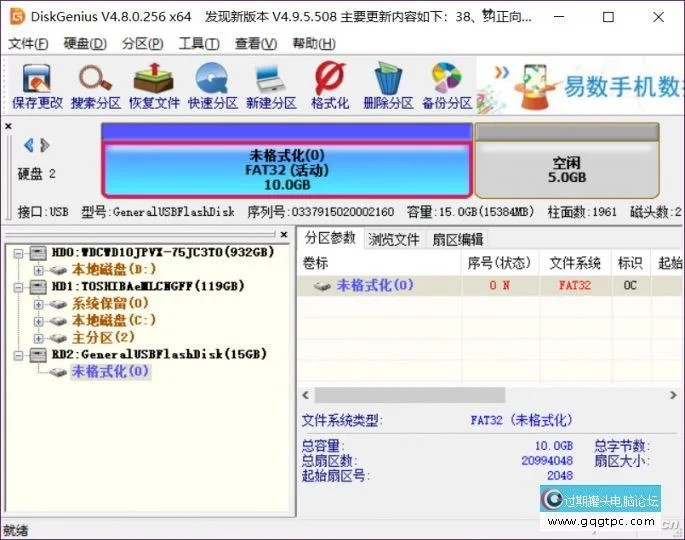The image size is (685, 540).
Task: Click the toolbar overflow double-arrow
Action: [x=502, y=72]
